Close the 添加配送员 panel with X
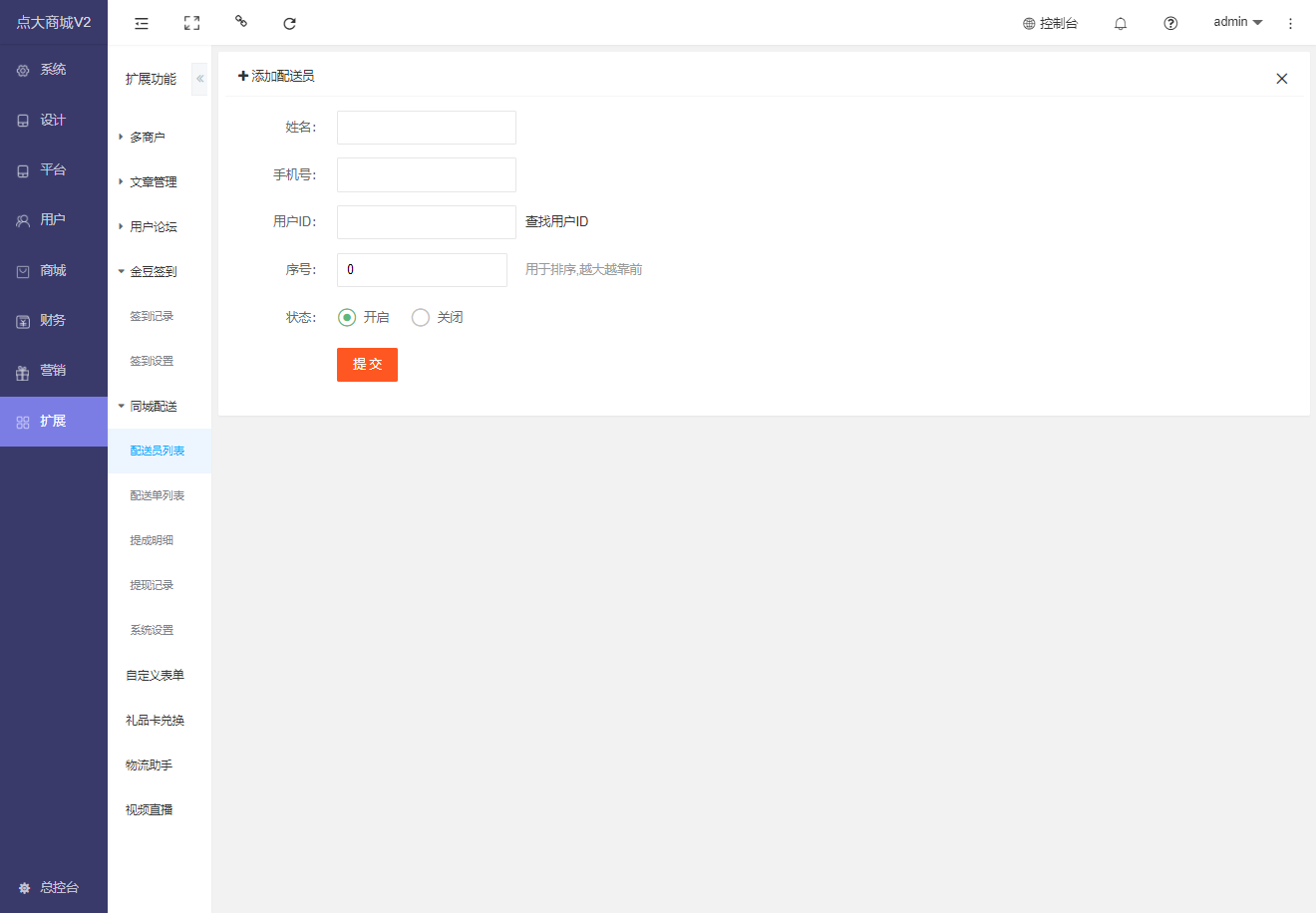This screenshot has height=913, width=1316. click(1282, 79)
